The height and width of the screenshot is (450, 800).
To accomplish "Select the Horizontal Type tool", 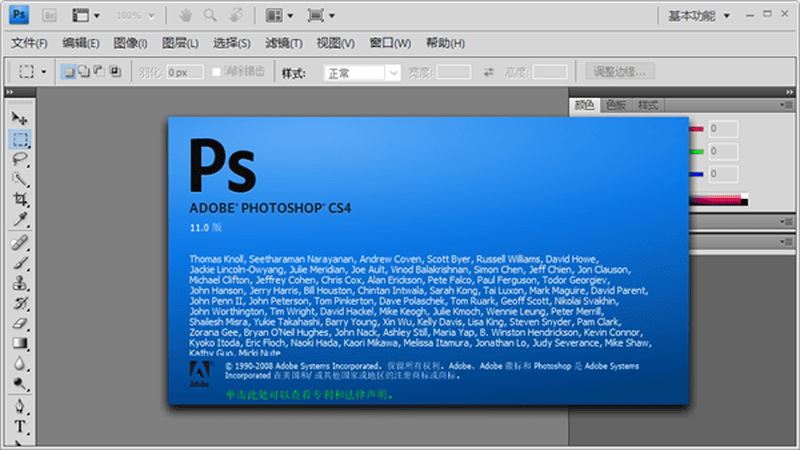I will 20,428.
